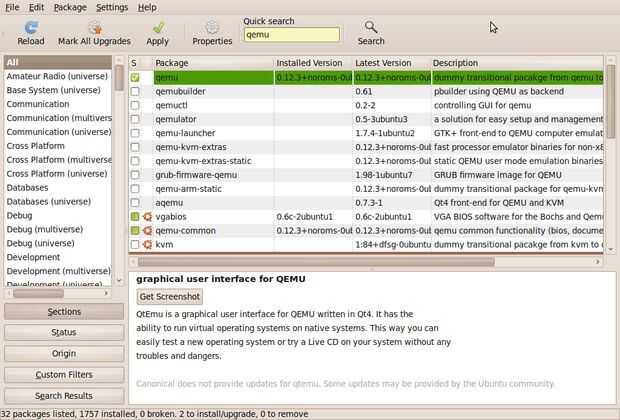Mark the qemuctl package checkbox
620x420 pixels.
(135, 105)
